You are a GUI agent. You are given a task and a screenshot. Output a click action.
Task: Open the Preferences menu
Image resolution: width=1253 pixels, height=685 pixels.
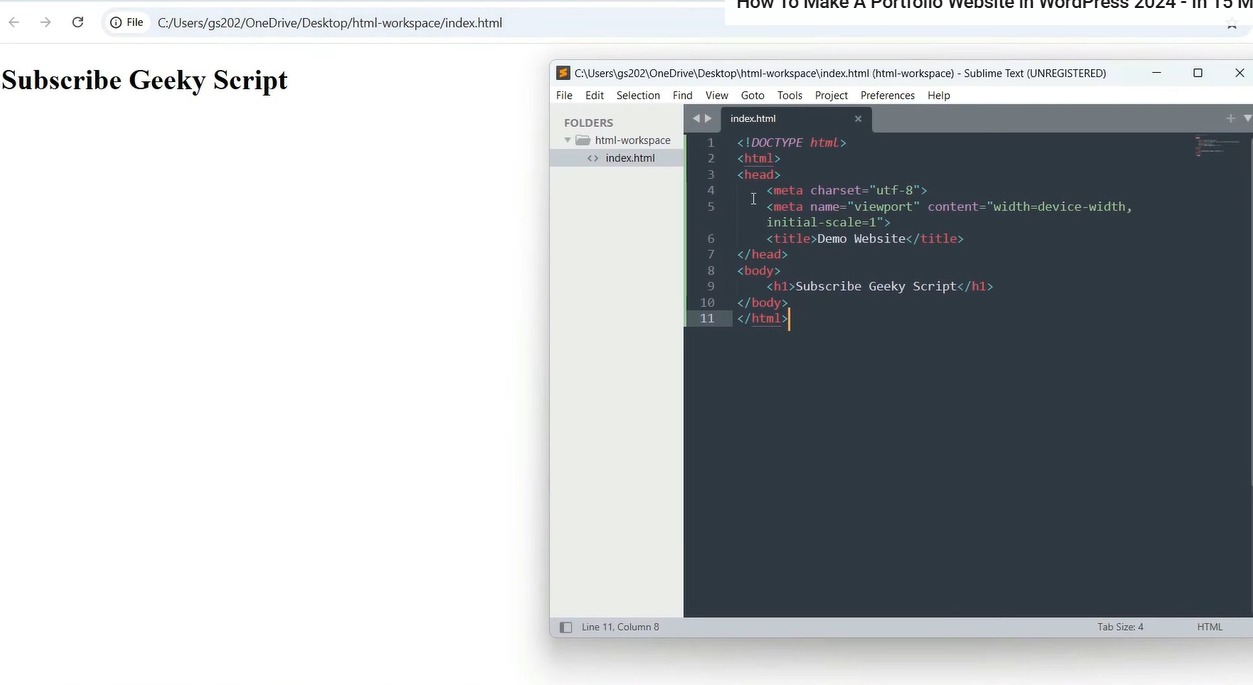pos(887,95)
